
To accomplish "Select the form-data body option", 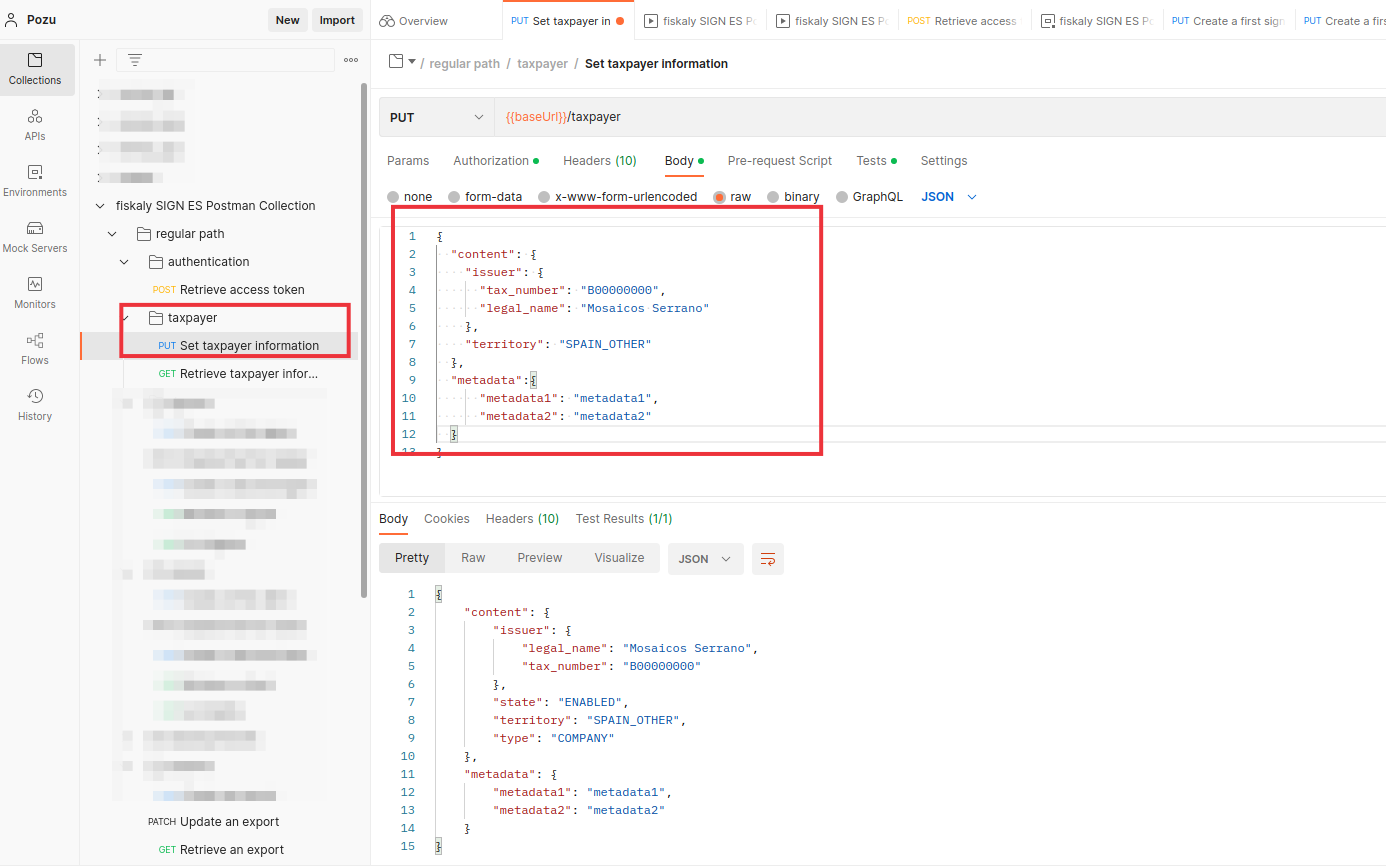I will [x=454, y=197].
